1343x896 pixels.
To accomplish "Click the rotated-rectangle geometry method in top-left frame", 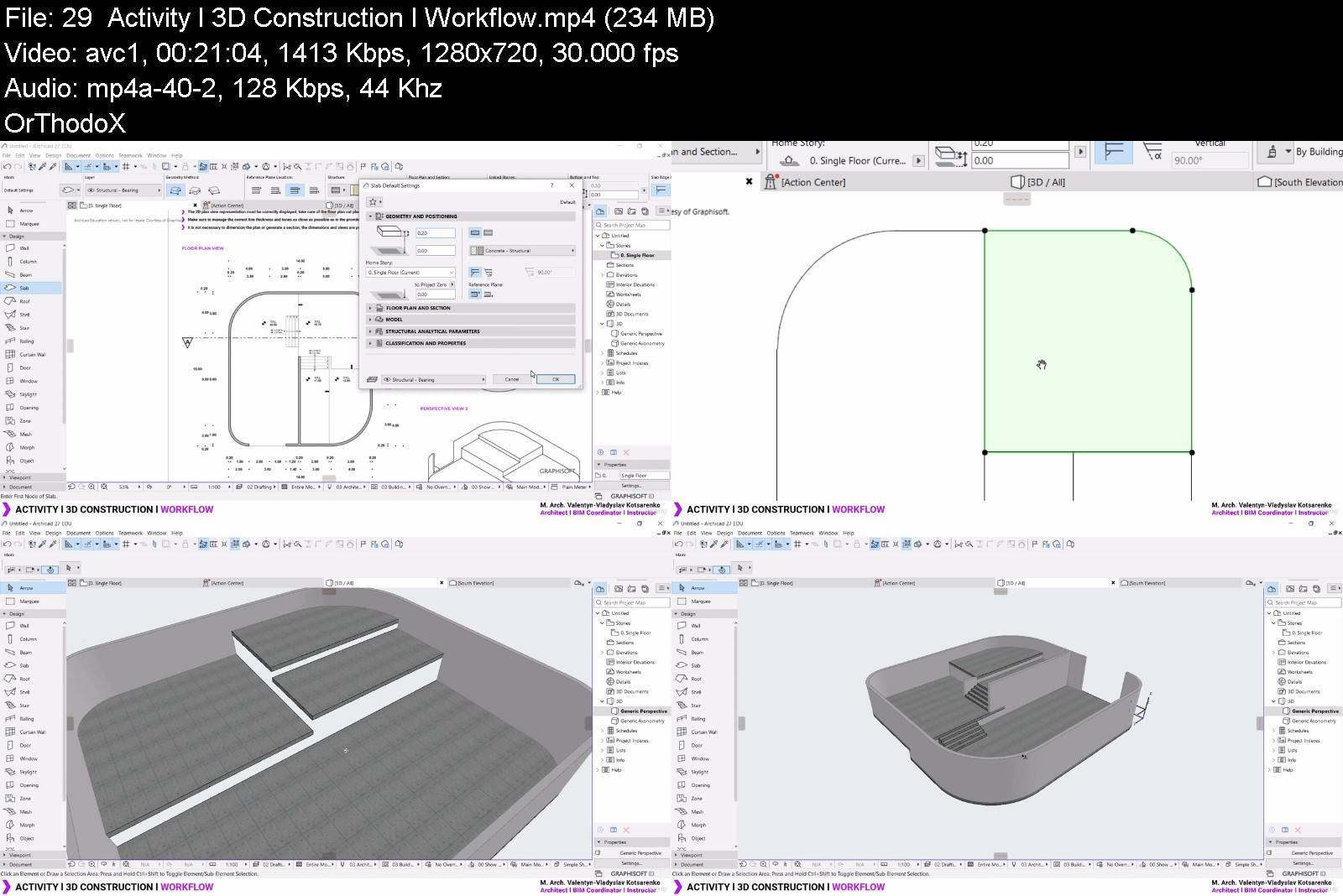I will tap(213, 190).
